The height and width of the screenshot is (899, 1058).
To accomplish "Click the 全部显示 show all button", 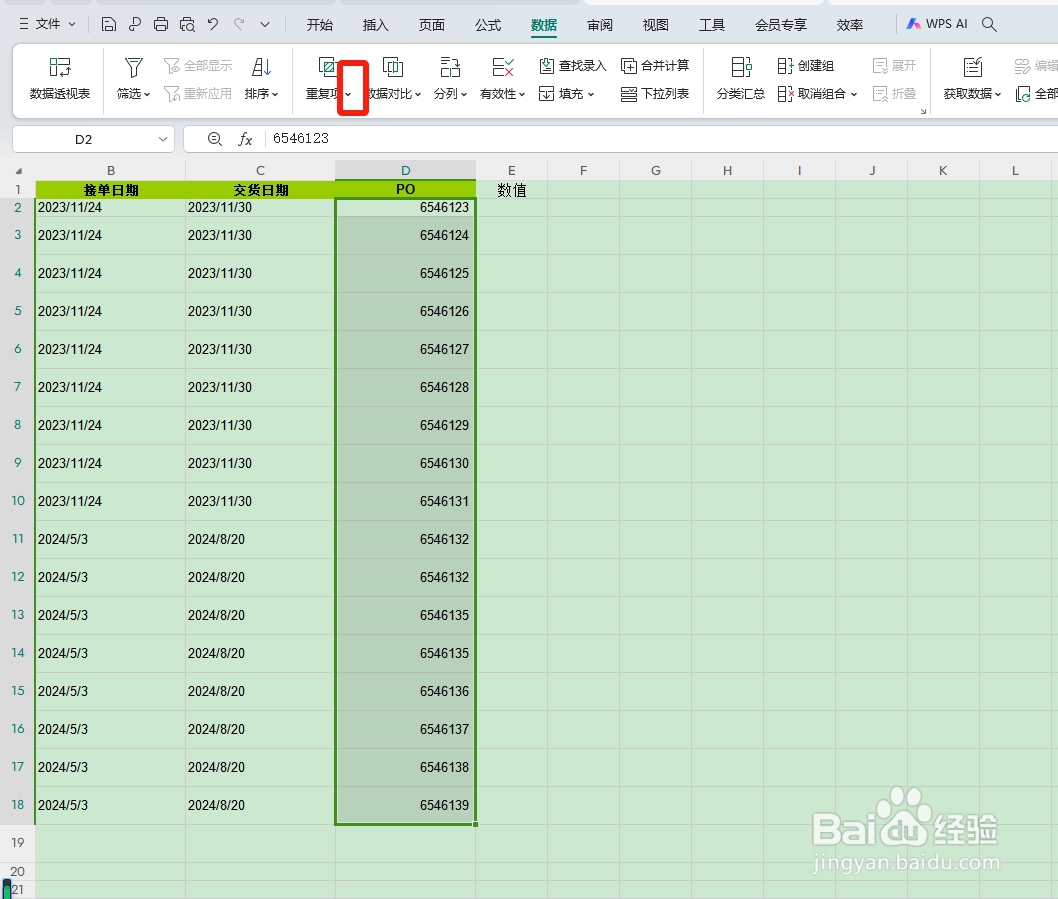I will 197,64.
